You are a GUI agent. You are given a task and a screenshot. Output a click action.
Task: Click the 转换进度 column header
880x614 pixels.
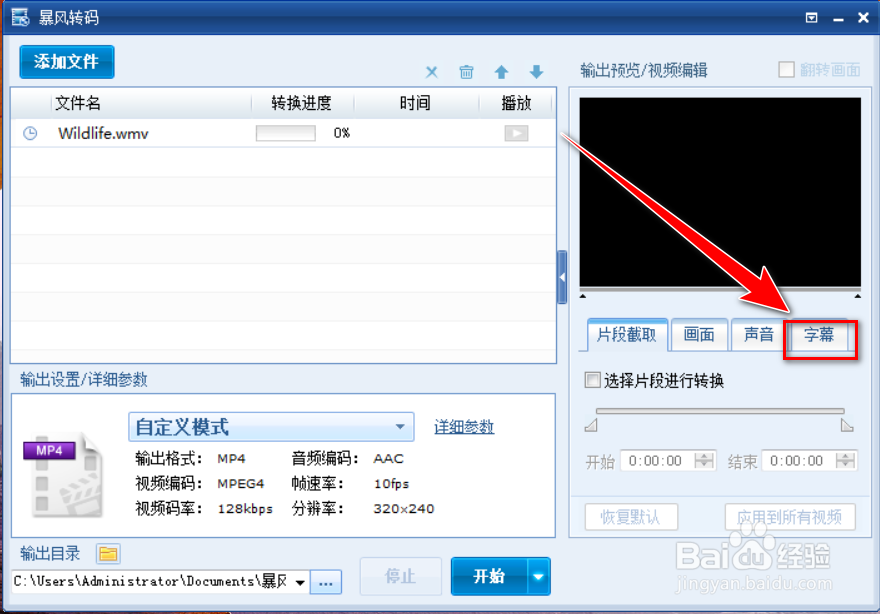301,103
